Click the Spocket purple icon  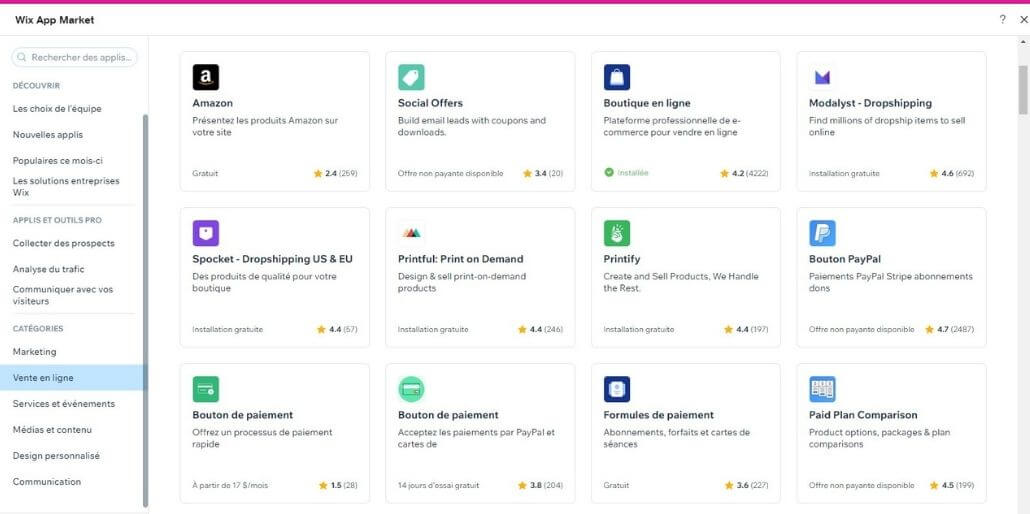click(206, 233)
